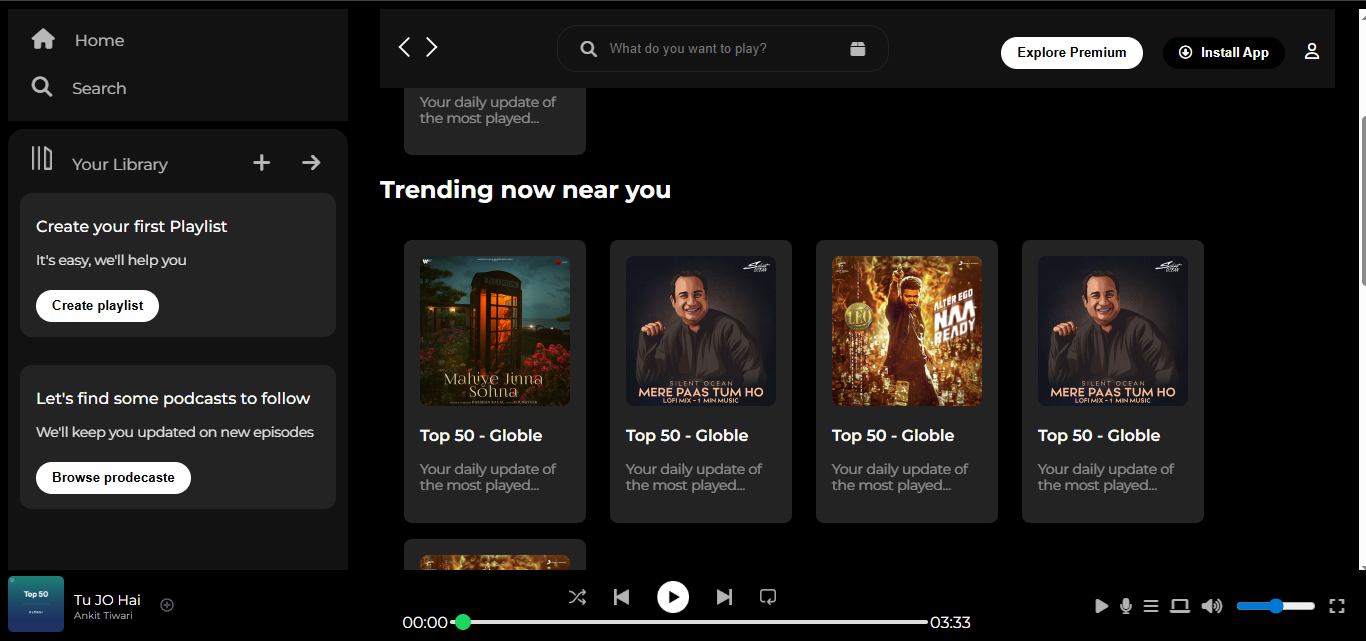Click the 00:00 elapsed time text
This screenshot has height=641, width=1366.
point(425,622)
